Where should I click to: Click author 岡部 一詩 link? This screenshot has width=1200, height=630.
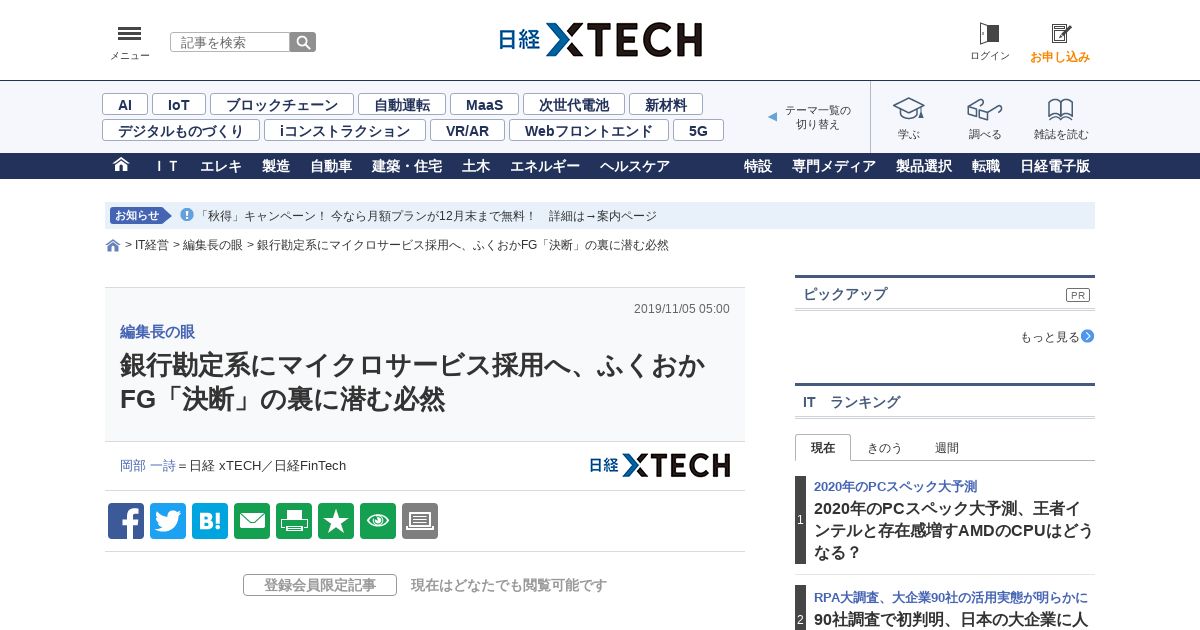(x=147, y=465)
